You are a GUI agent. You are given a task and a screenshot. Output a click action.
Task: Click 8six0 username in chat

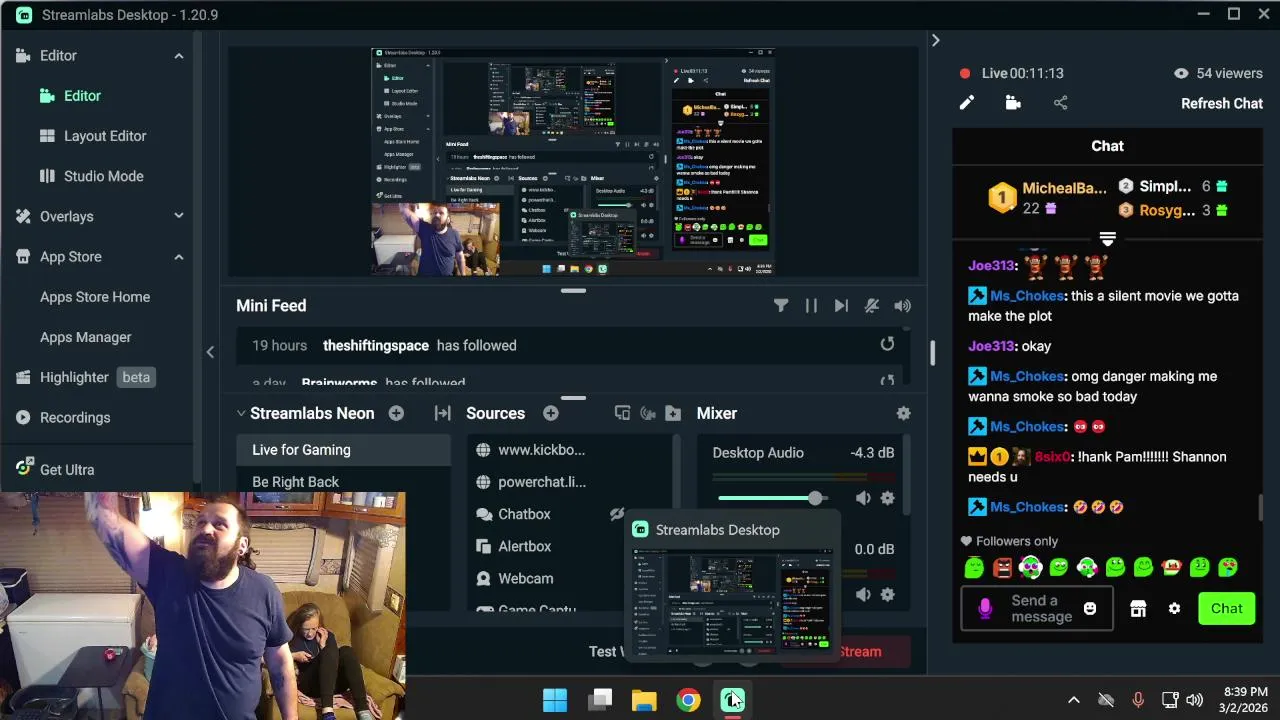coord(1052,457)
